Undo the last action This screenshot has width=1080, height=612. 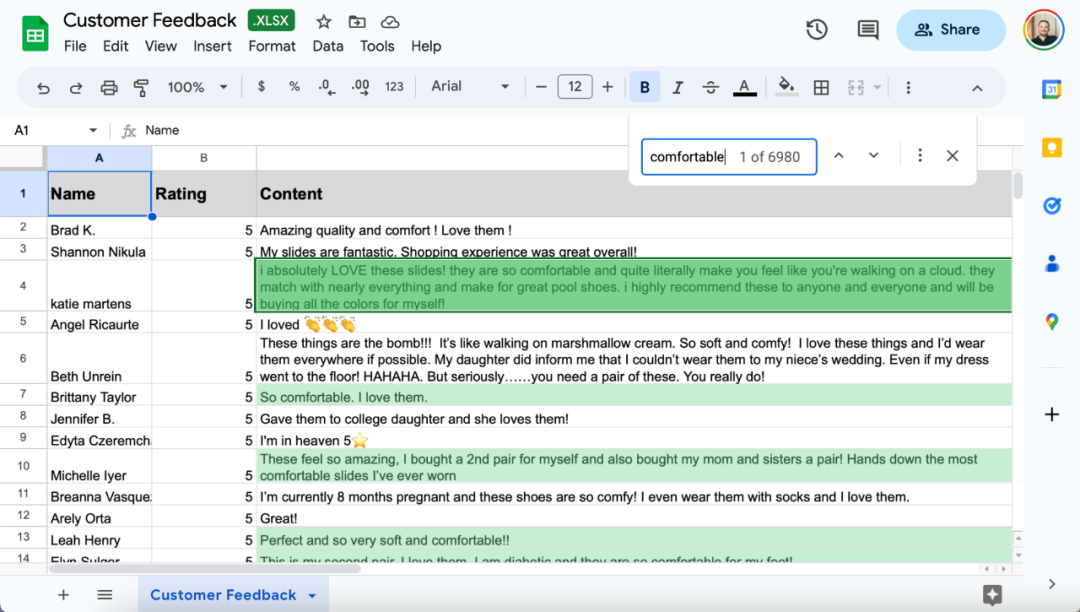[x=43, y=87]
